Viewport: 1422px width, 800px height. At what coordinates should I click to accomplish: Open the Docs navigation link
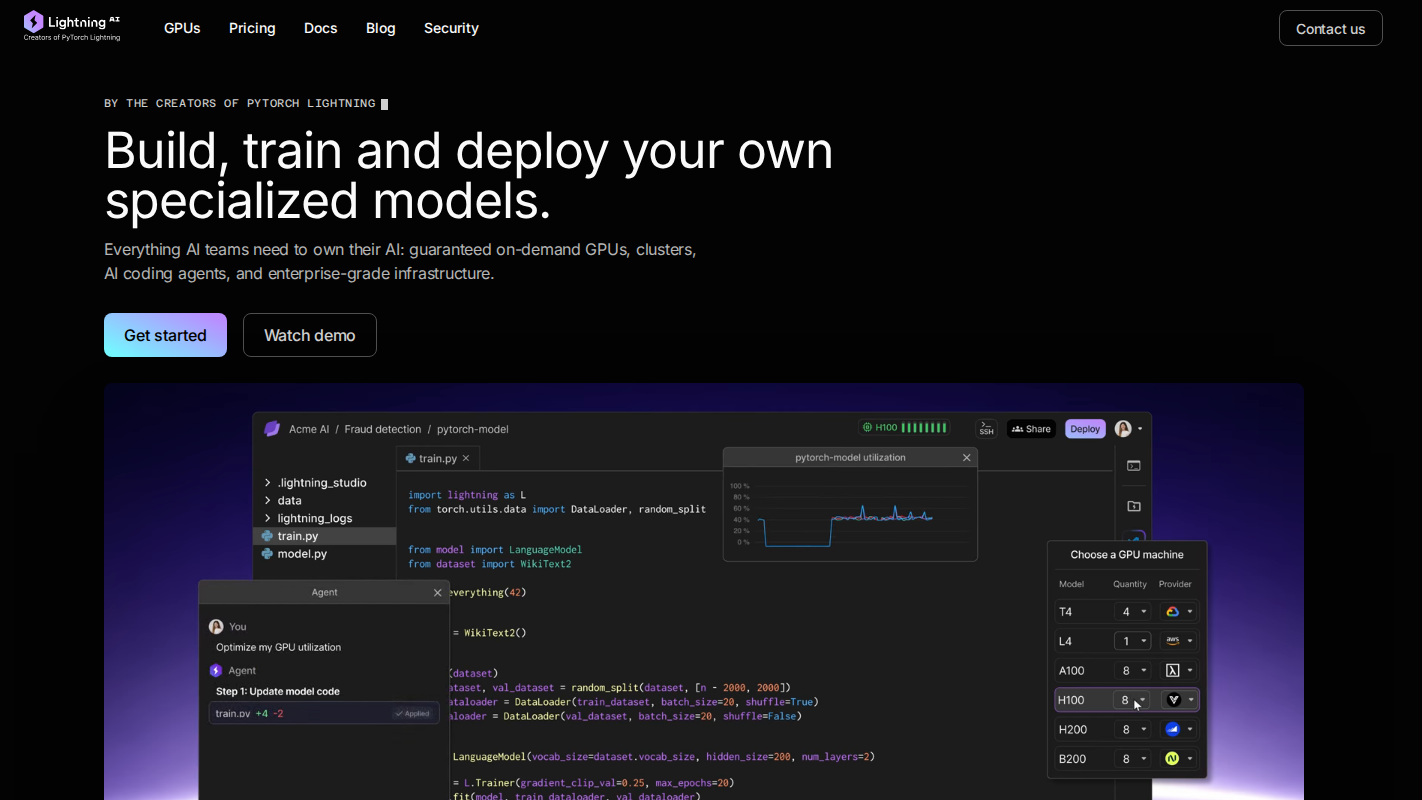coord(321,28)
